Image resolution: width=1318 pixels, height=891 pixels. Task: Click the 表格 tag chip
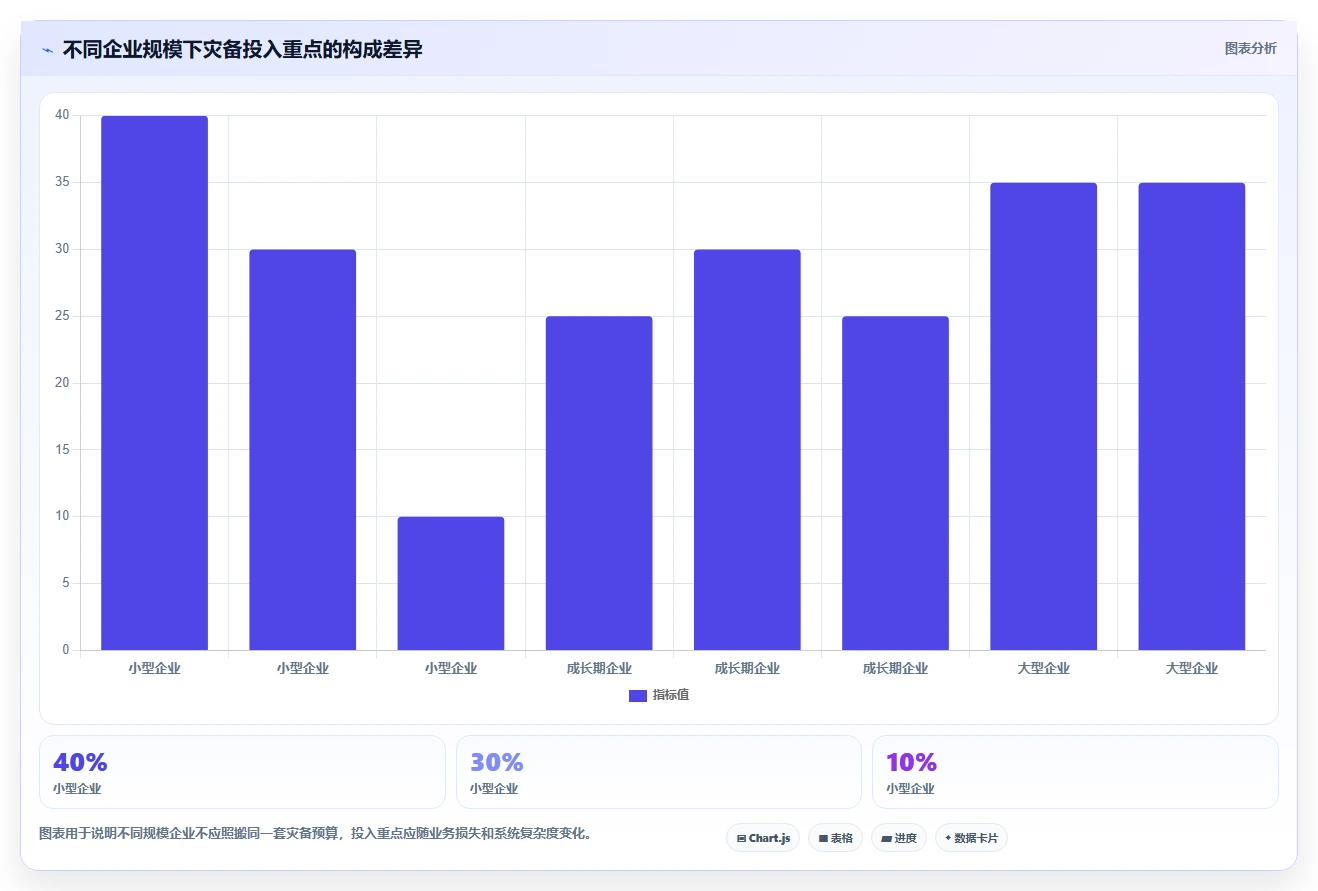(835, 838)
